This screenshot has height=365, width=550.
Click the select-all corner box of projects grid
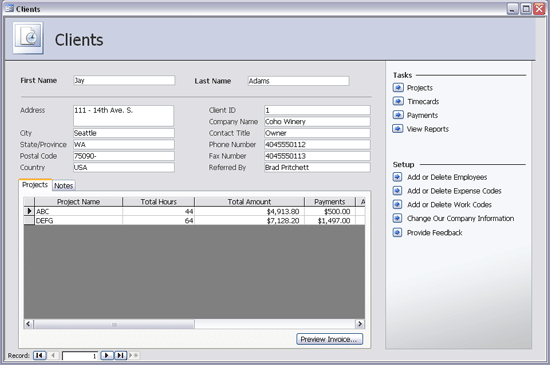[29, 202]
